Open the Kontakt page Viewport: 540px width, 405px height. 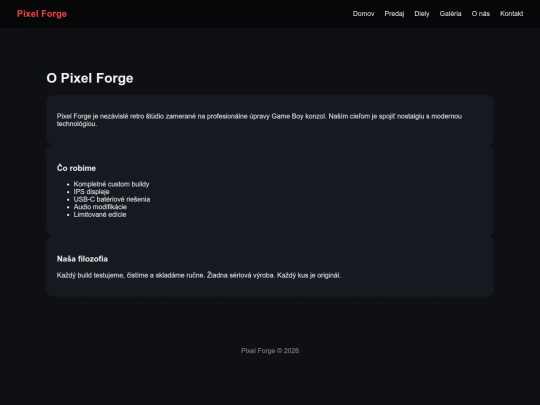[511, 14]
